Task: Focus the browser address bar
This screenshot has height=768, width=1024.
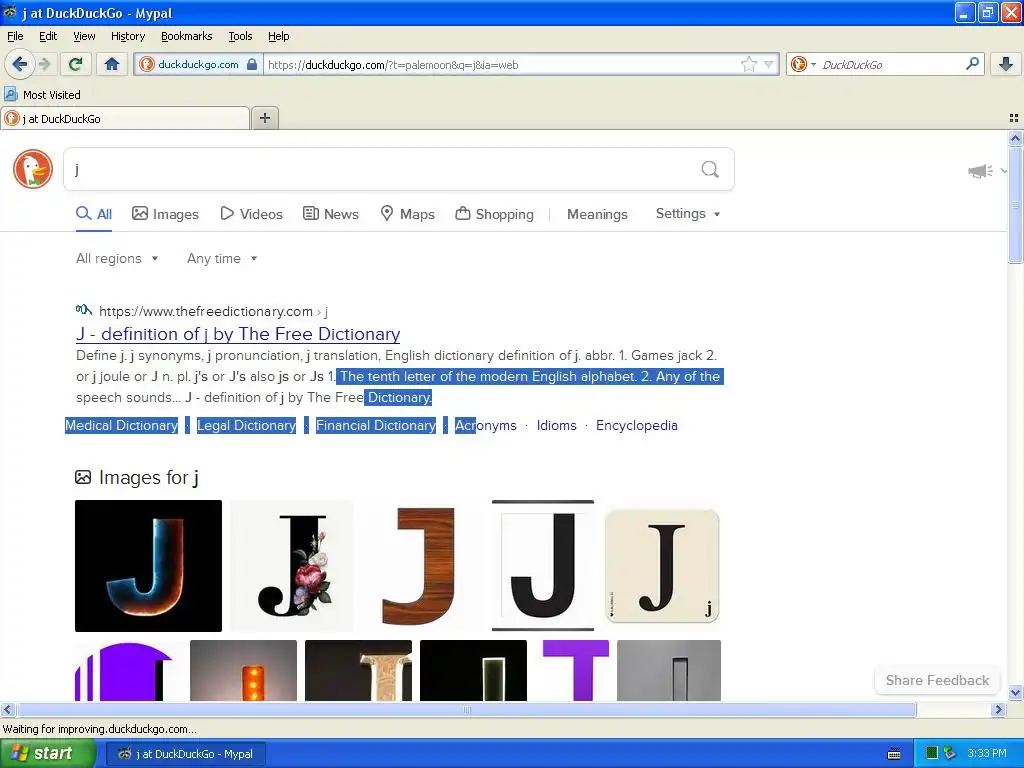Action: (500, 64)
